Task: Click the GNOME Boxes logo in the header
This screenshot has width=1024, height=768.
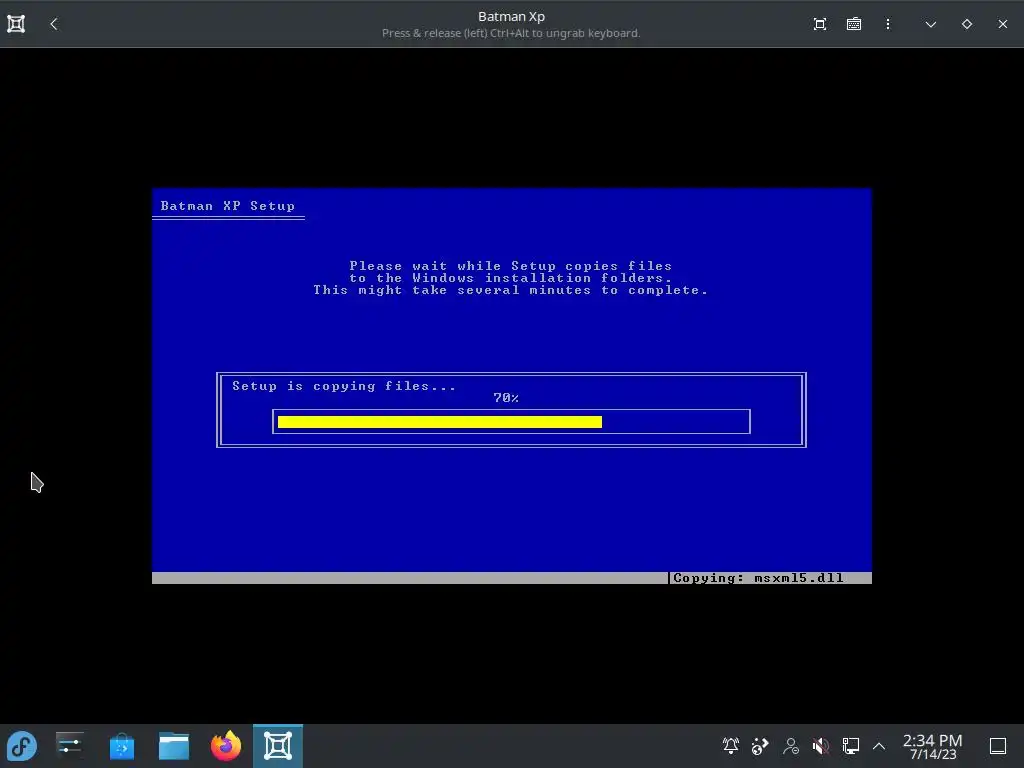Action: click(x=16, y=24)
